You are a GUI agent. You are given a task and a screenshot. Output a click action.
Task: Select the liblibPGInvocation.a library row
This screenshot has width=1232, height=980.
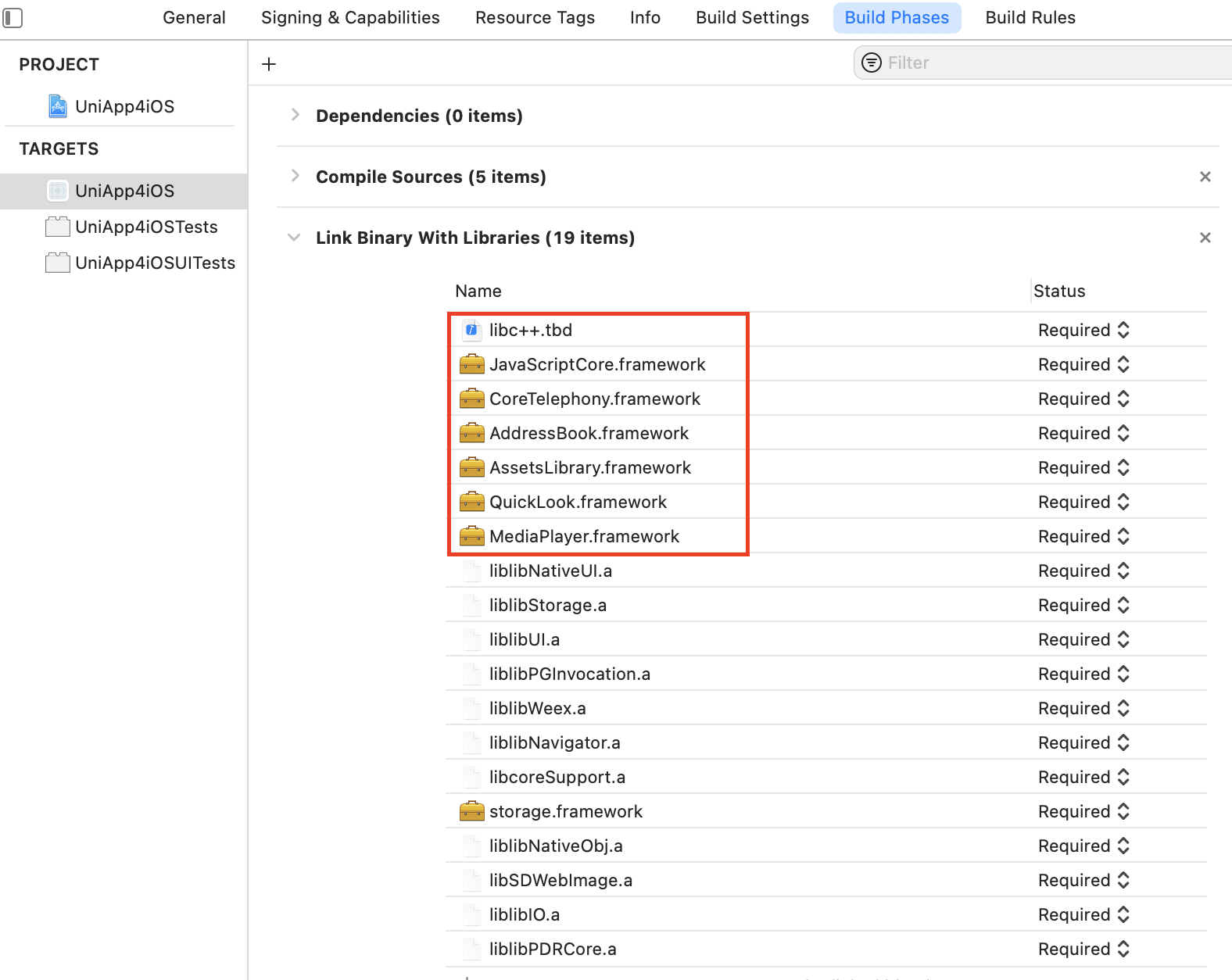(x=826, y=674)
